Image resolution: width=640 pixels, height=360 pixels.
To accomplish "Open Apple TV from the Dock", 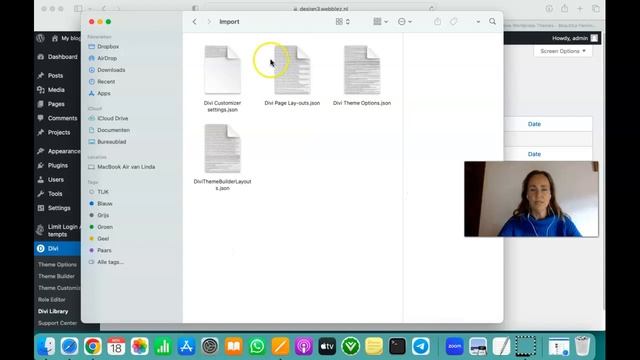I will [327, 347].
